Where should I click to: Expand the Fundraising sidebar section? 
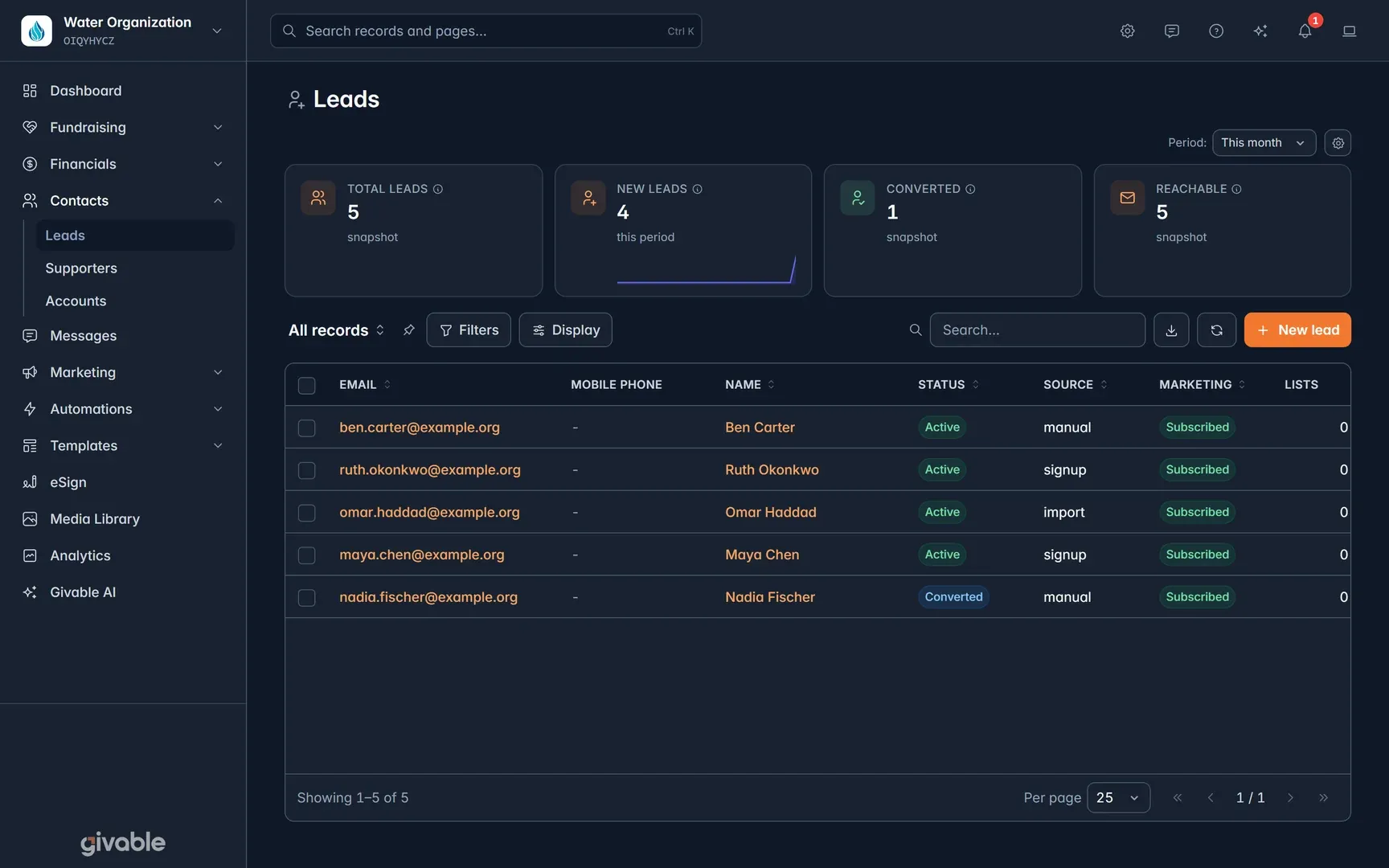tap(122, 127)
